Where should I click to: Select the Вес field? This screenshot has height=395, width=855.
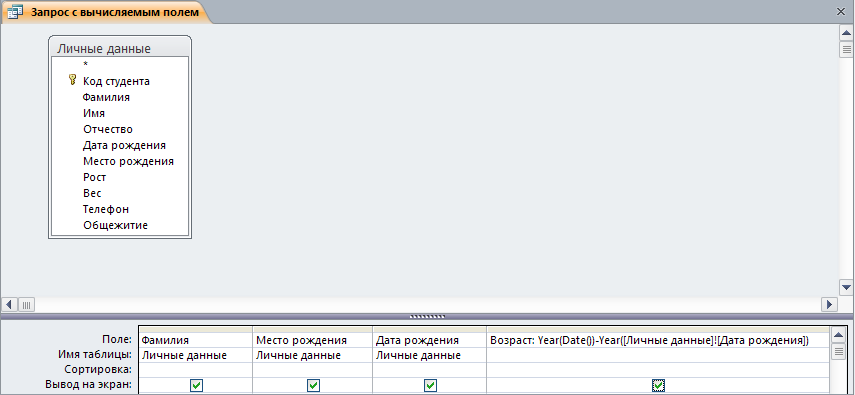point(92,193)
